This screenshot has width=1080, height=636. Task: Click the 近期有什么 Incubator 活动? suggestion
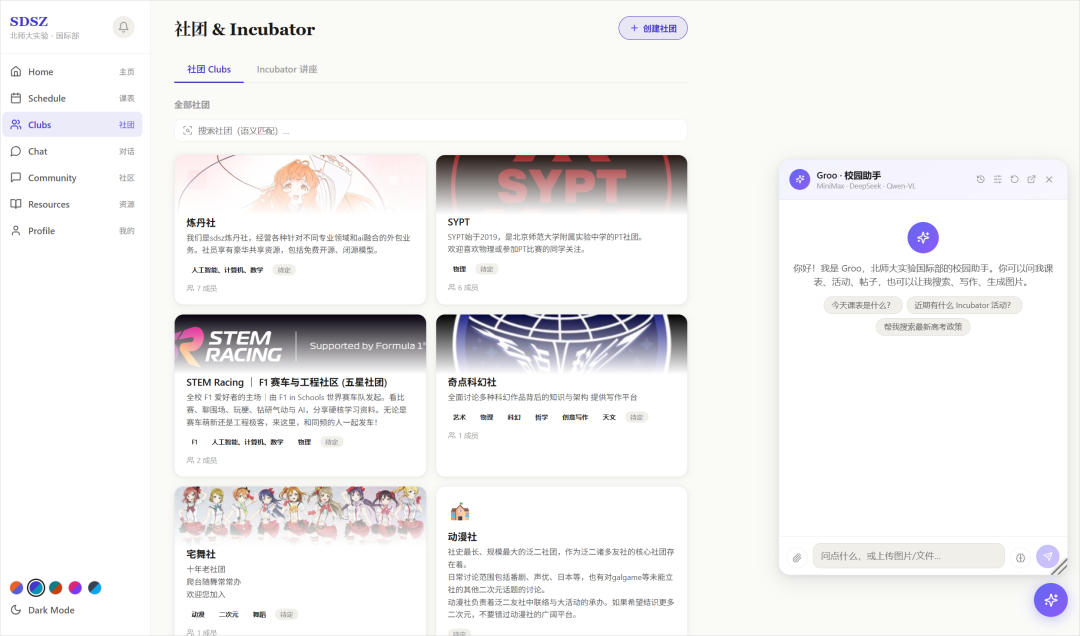[x=963, y=305]
